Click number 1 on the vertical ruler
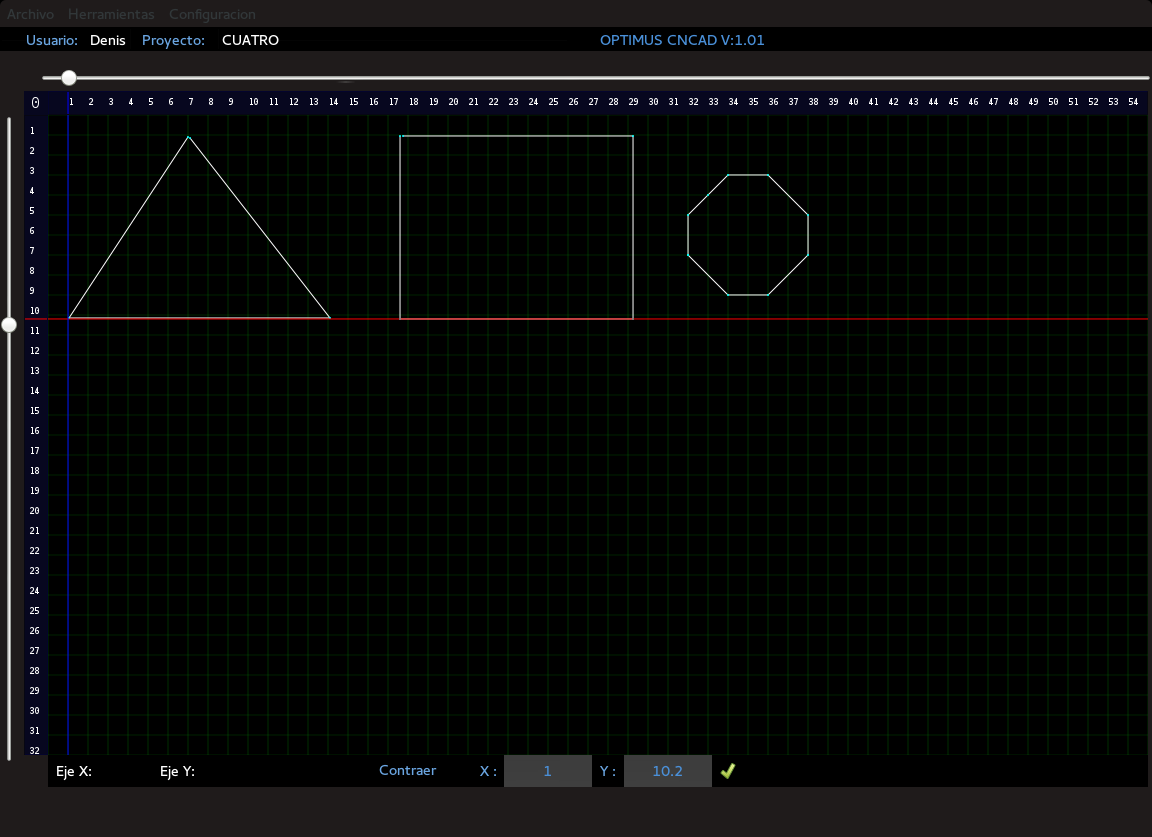The image size is (1152, 837). [32, 131]
